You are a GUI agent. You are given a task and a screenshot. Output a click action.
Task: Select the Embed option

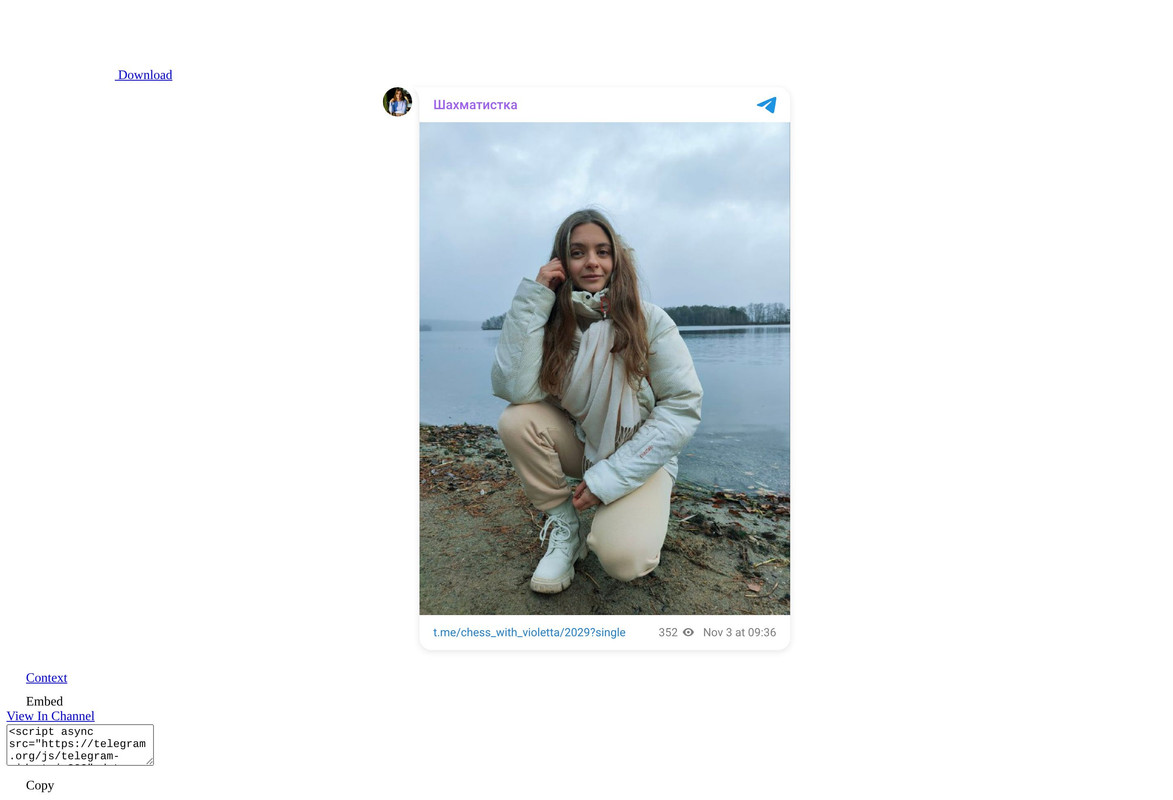44,701
